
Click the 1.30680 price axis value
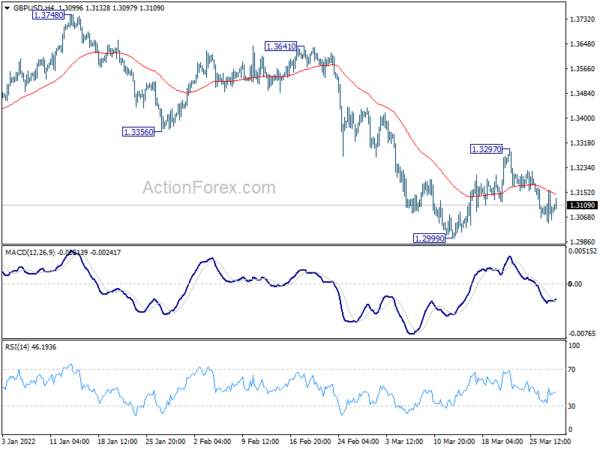582,217
